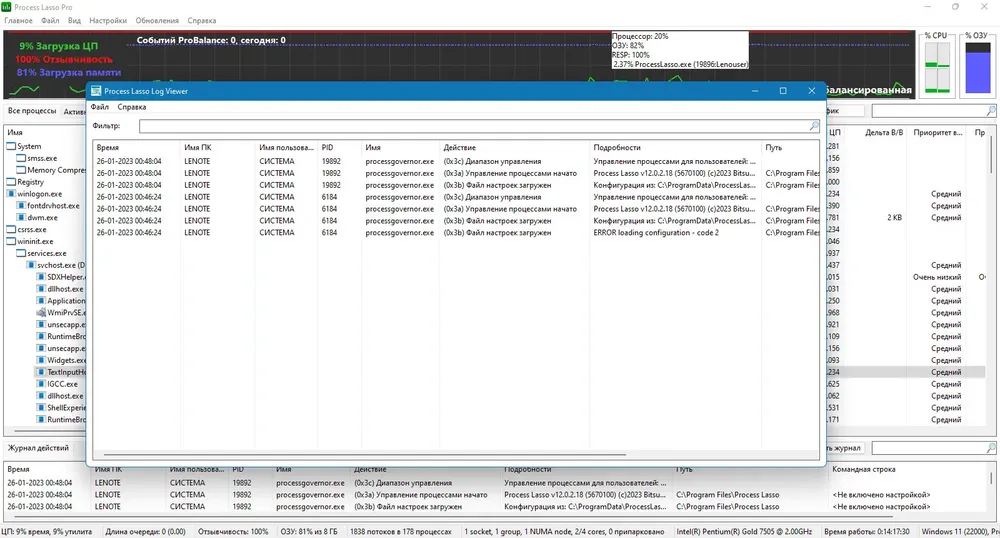Screen dimensions: 1000x538
Task: Click the System process icon in the tree
Action: [11, 146]
